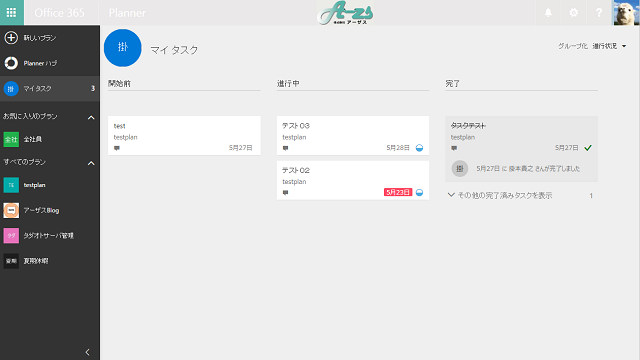Collapse the すべてのプラン section
The height and width of the screenshot is (360, 640).
91,163
